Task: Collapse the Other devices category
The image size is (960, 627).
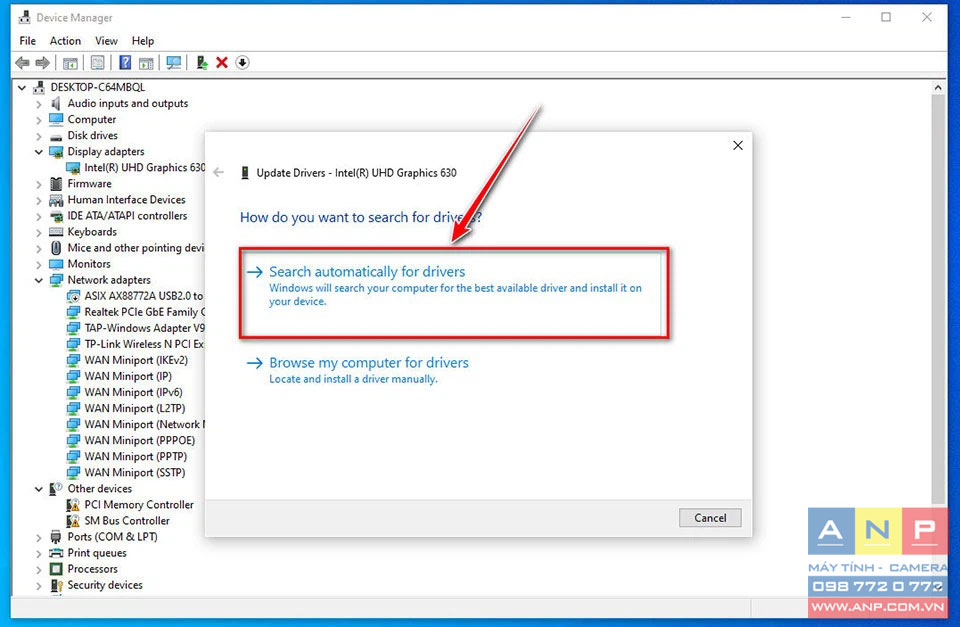Action: (39, 489)
